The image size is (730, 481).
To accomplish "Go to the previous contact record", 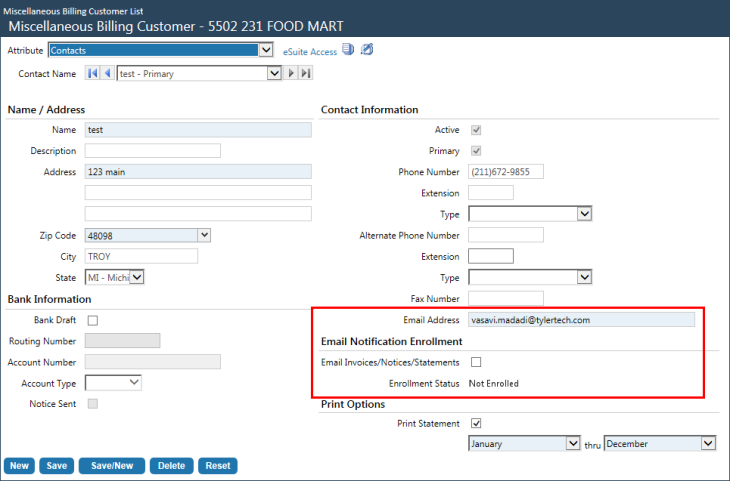I will pyautogui.click(x=107, y=73).
